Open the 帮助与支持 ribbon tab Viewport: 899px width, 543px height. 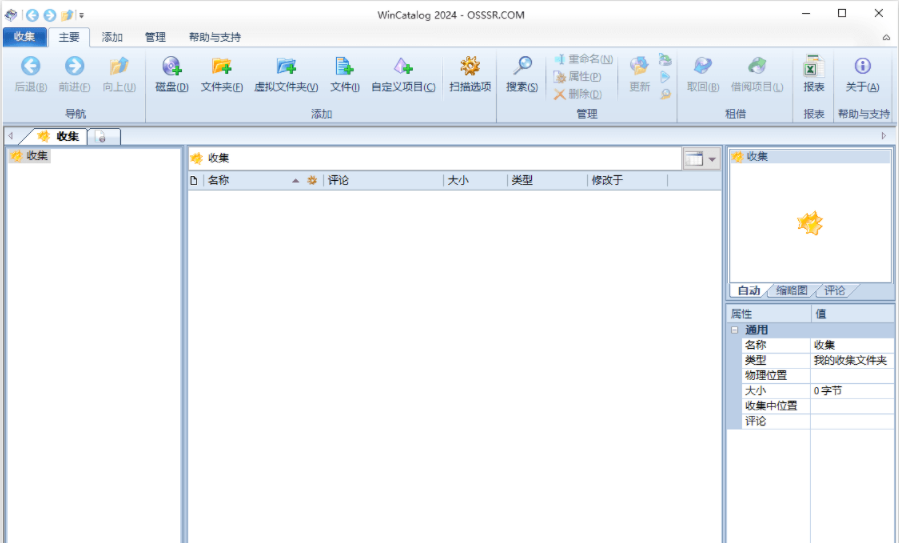pos(211,37)
